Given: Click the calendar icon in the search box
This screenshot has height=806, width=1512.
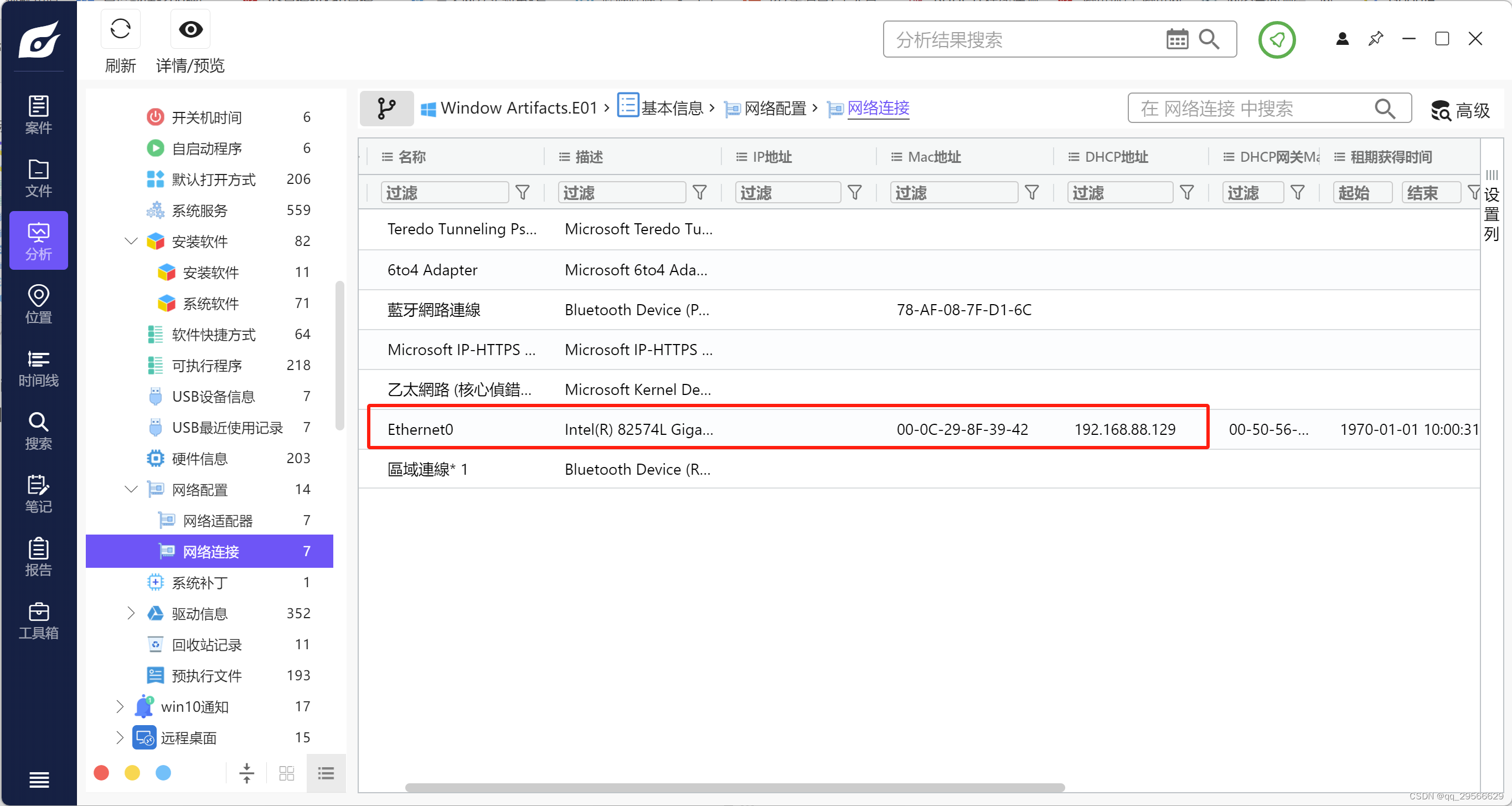Looking at the screenshot, I should click(x=1177, y=39).
